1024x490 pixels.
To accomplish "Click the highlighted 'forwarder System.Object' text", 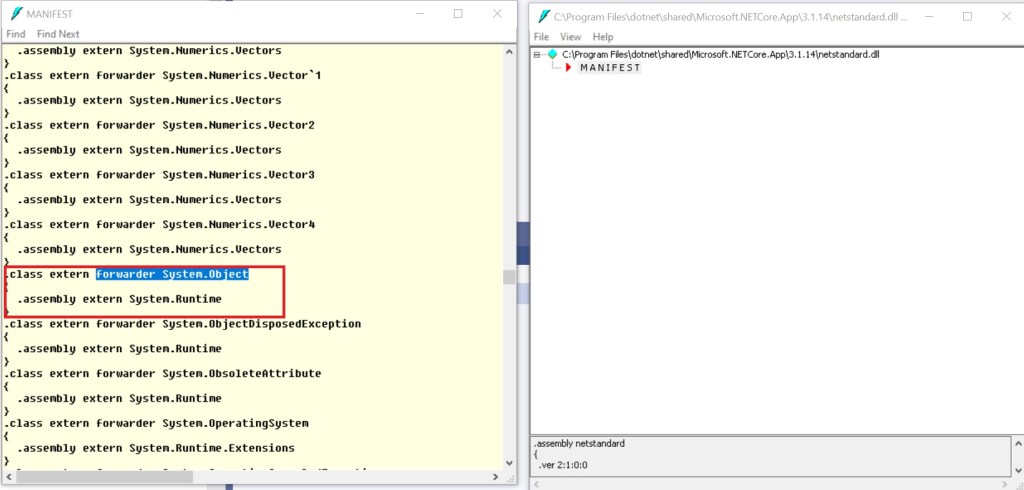I will [172, 274].
